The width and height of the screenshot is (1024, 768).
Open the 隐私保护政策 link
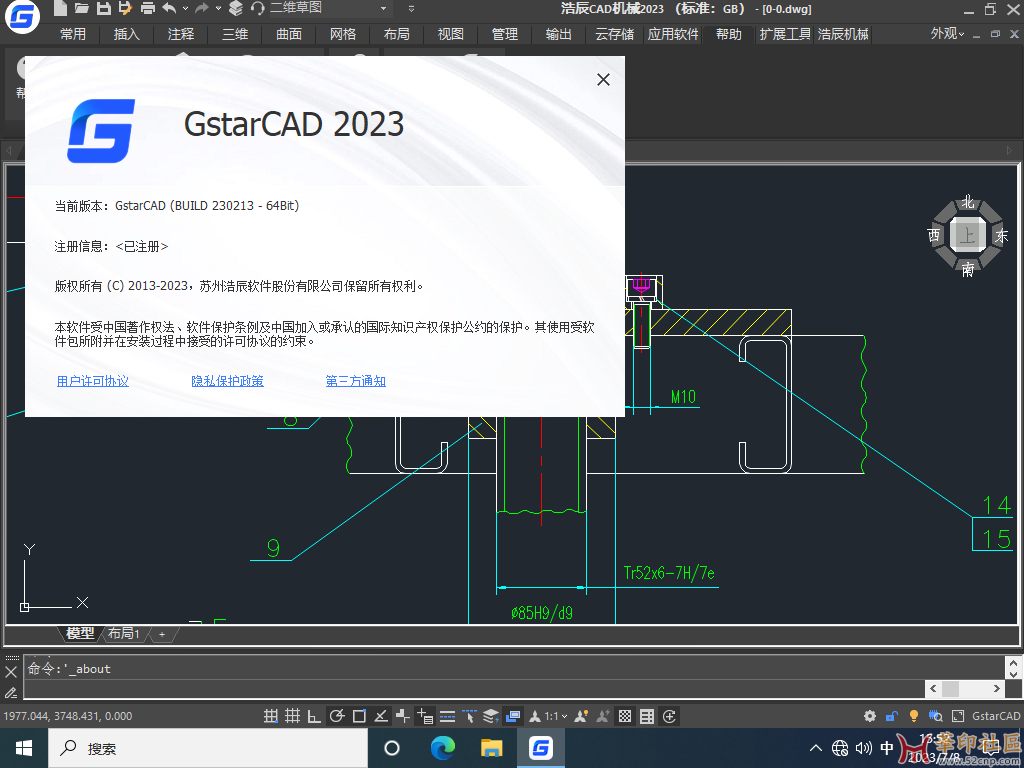[227, 381]
